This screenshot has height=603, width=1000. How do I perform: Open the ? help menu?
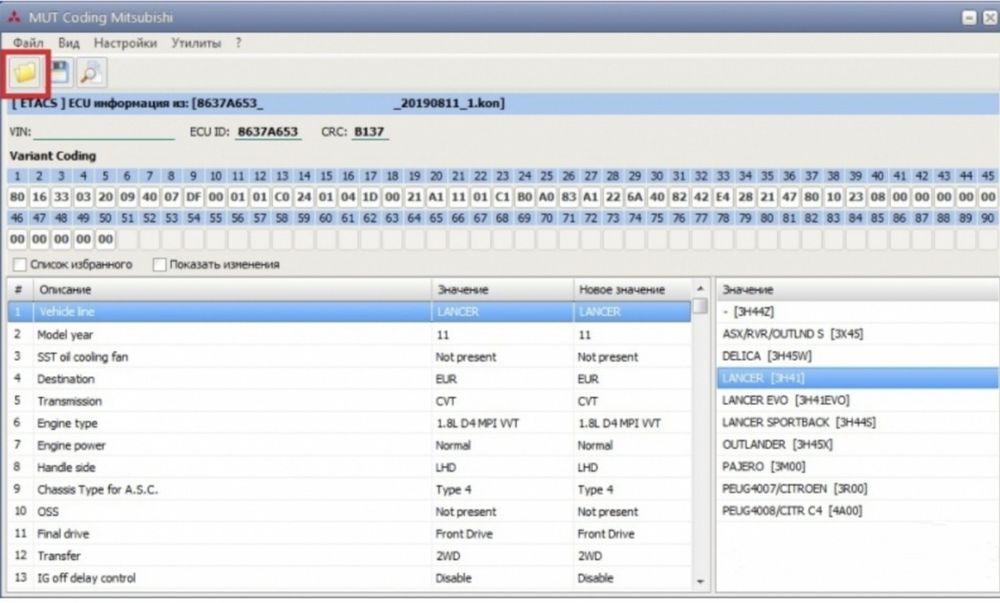point(239,43)
